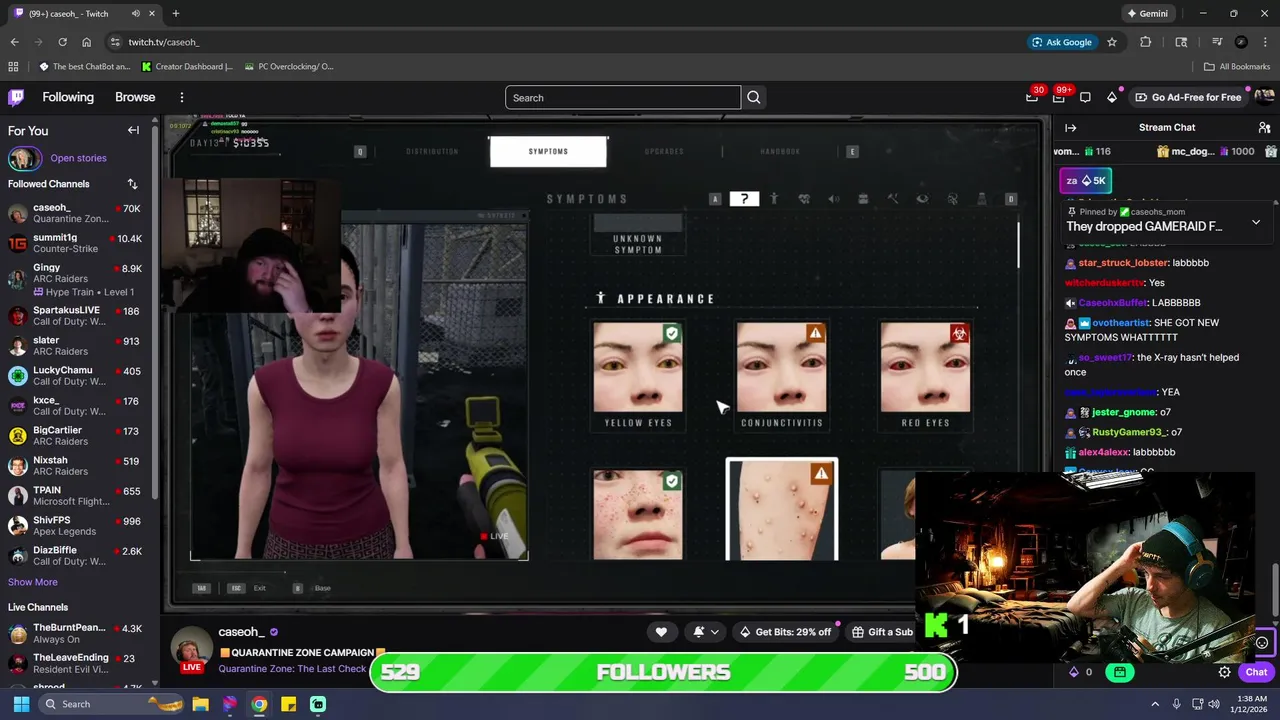The image size is (1280, 720).
Task: Select the Yellow Eyes symptom thumbnail
Action: click(638, 367)
